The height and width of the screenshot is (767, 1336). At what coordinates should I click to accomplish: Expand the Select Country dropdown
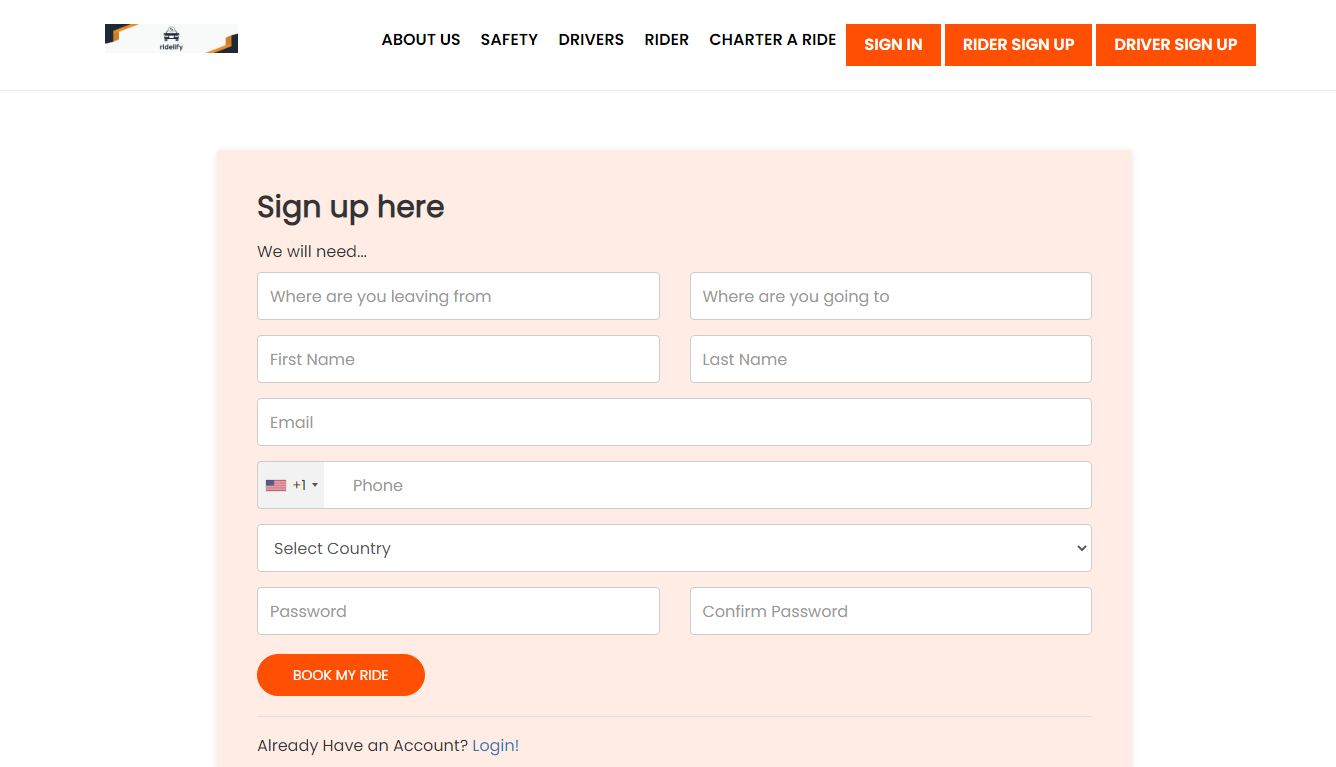click(674, 548)
